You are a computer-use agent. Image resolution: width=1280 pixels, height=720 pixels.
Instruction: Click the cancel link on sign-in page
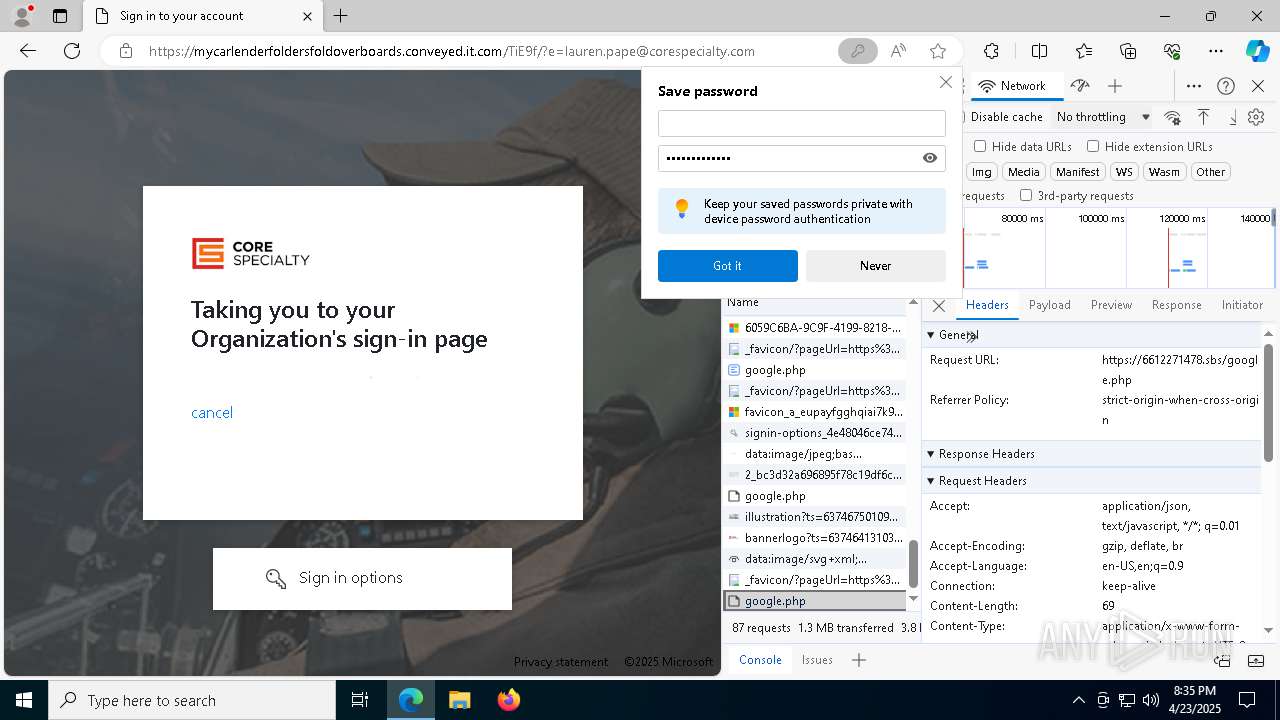coord(212,413)
